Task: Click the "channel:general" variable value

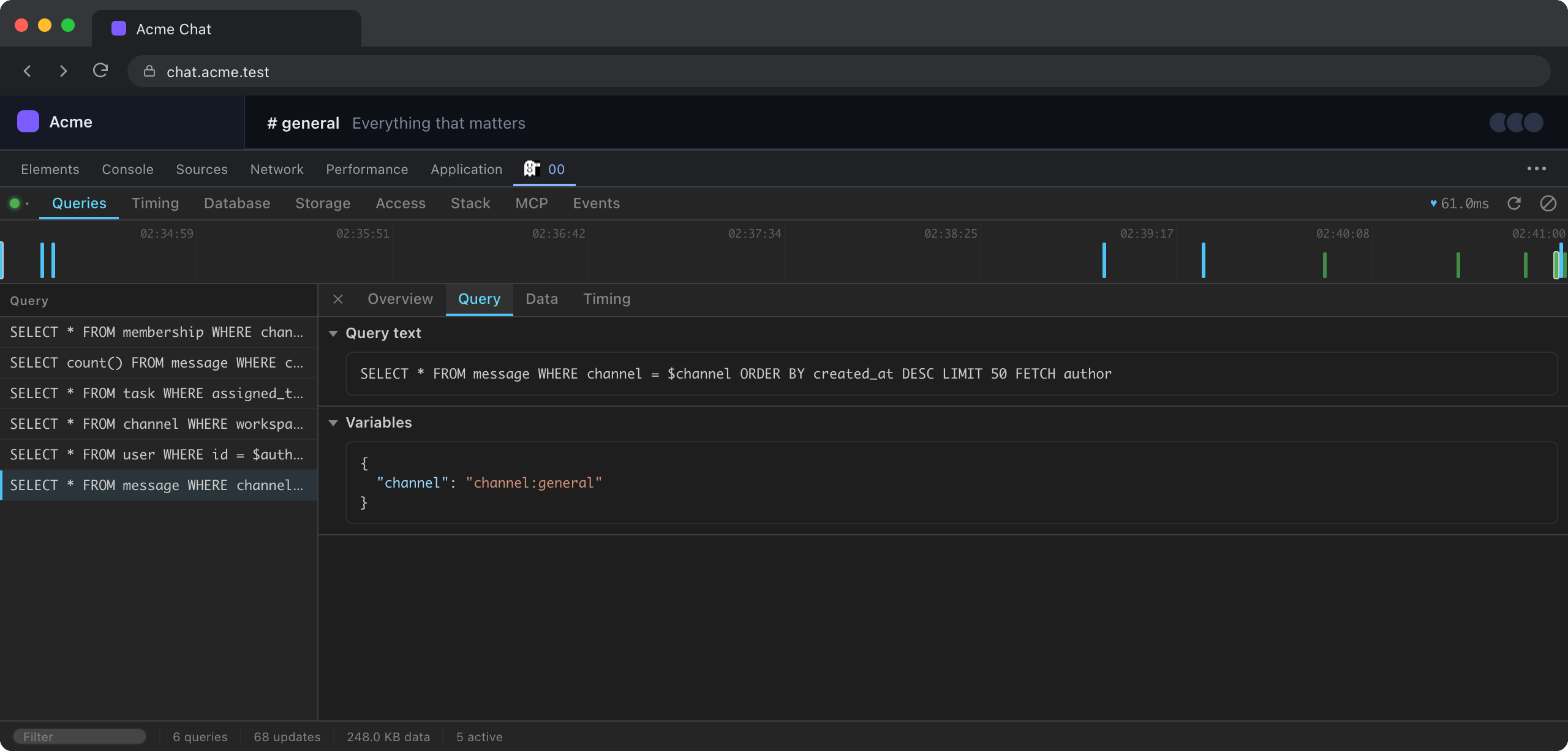Action: point(533,483)
